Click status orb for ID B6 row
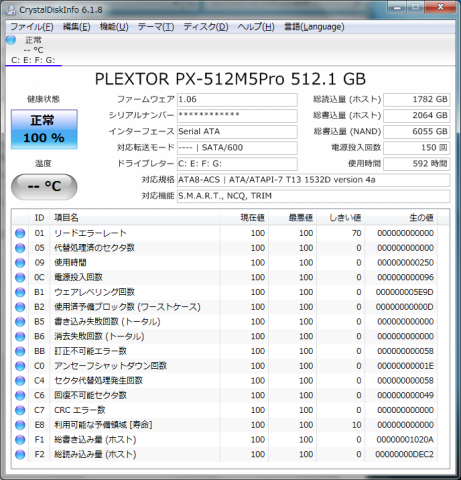 pos(20,336)
